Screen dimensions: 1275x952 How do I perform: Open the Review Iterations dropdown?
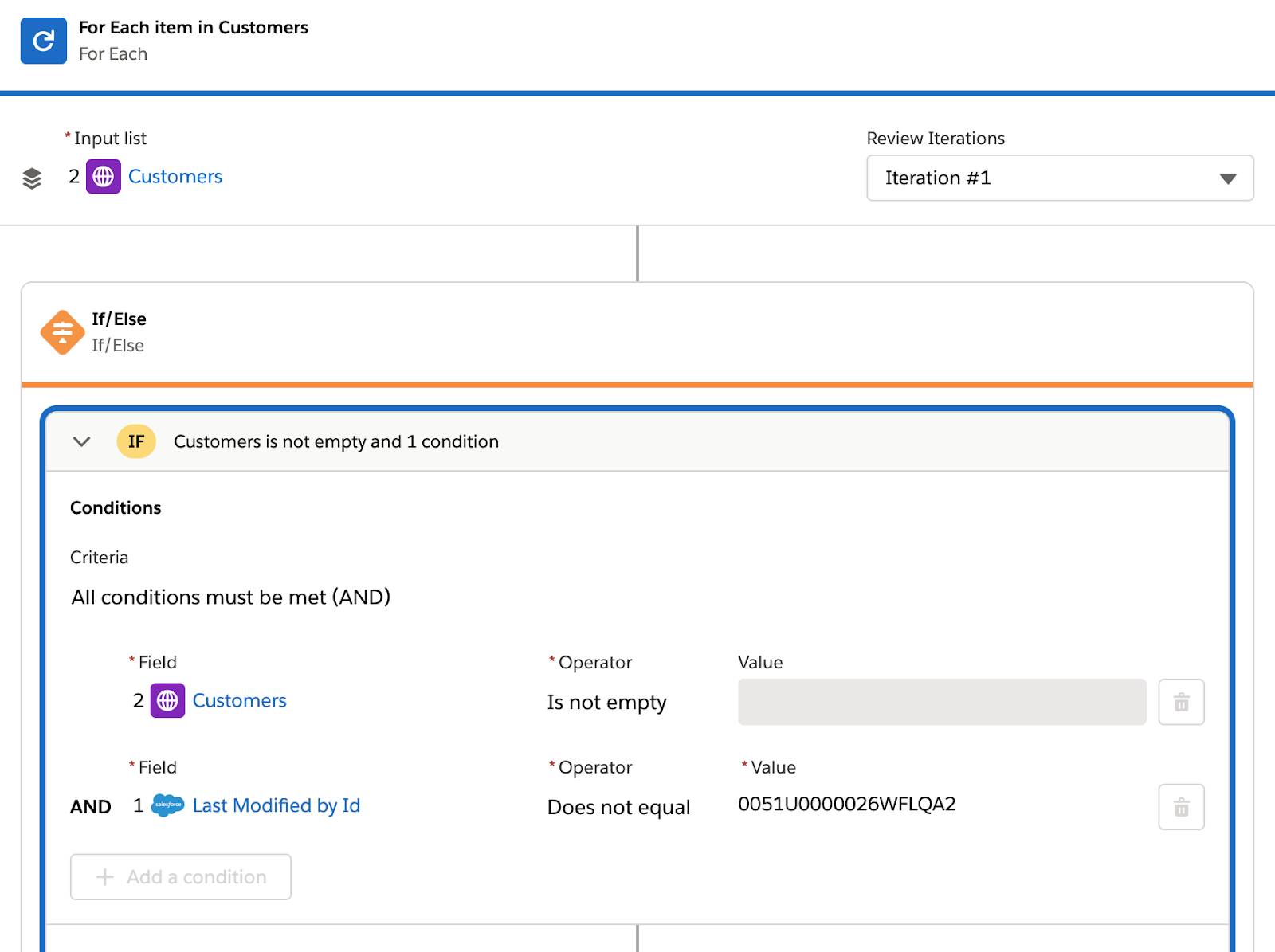[1060, 178]
